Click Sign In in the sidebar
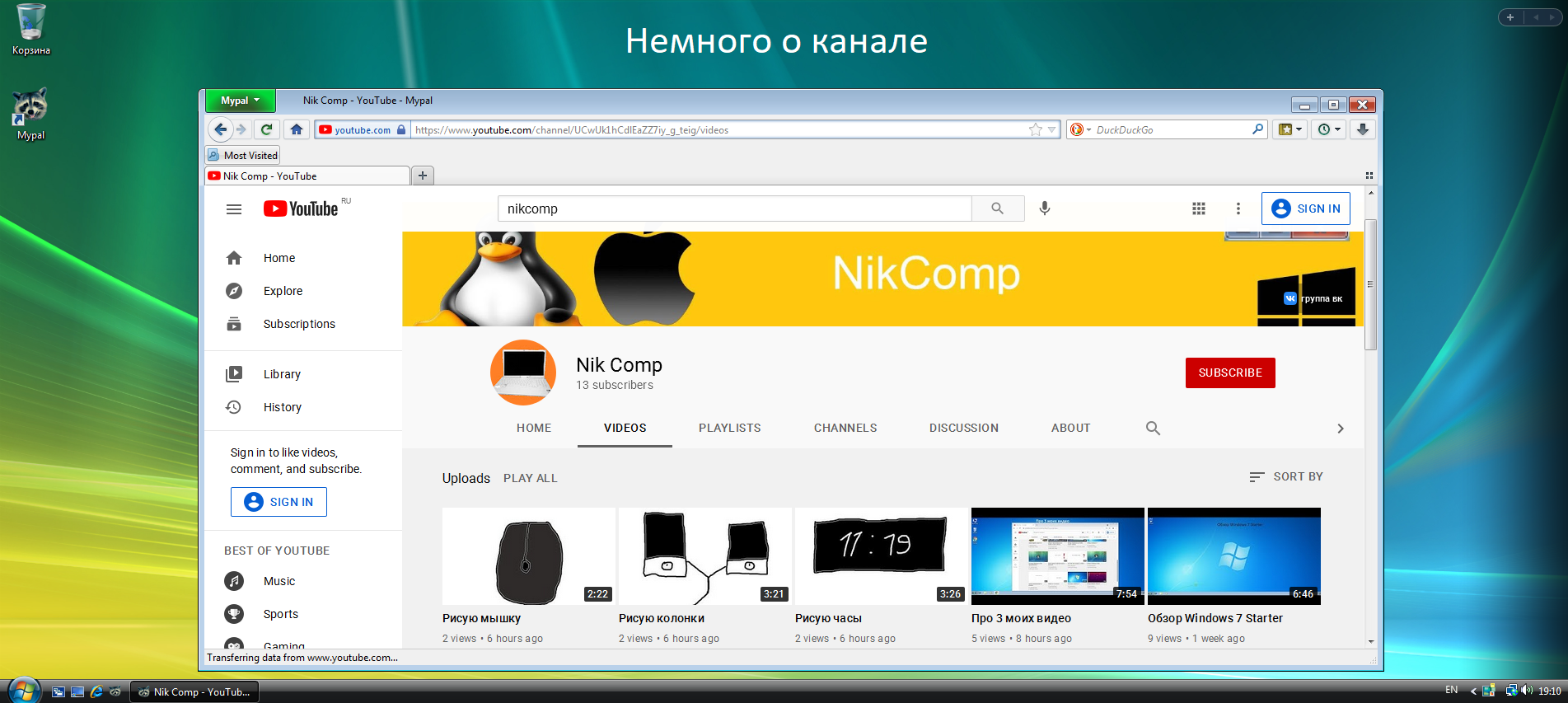The width and height of the screenshot is (1568, 703). click(x=278, y=502)
